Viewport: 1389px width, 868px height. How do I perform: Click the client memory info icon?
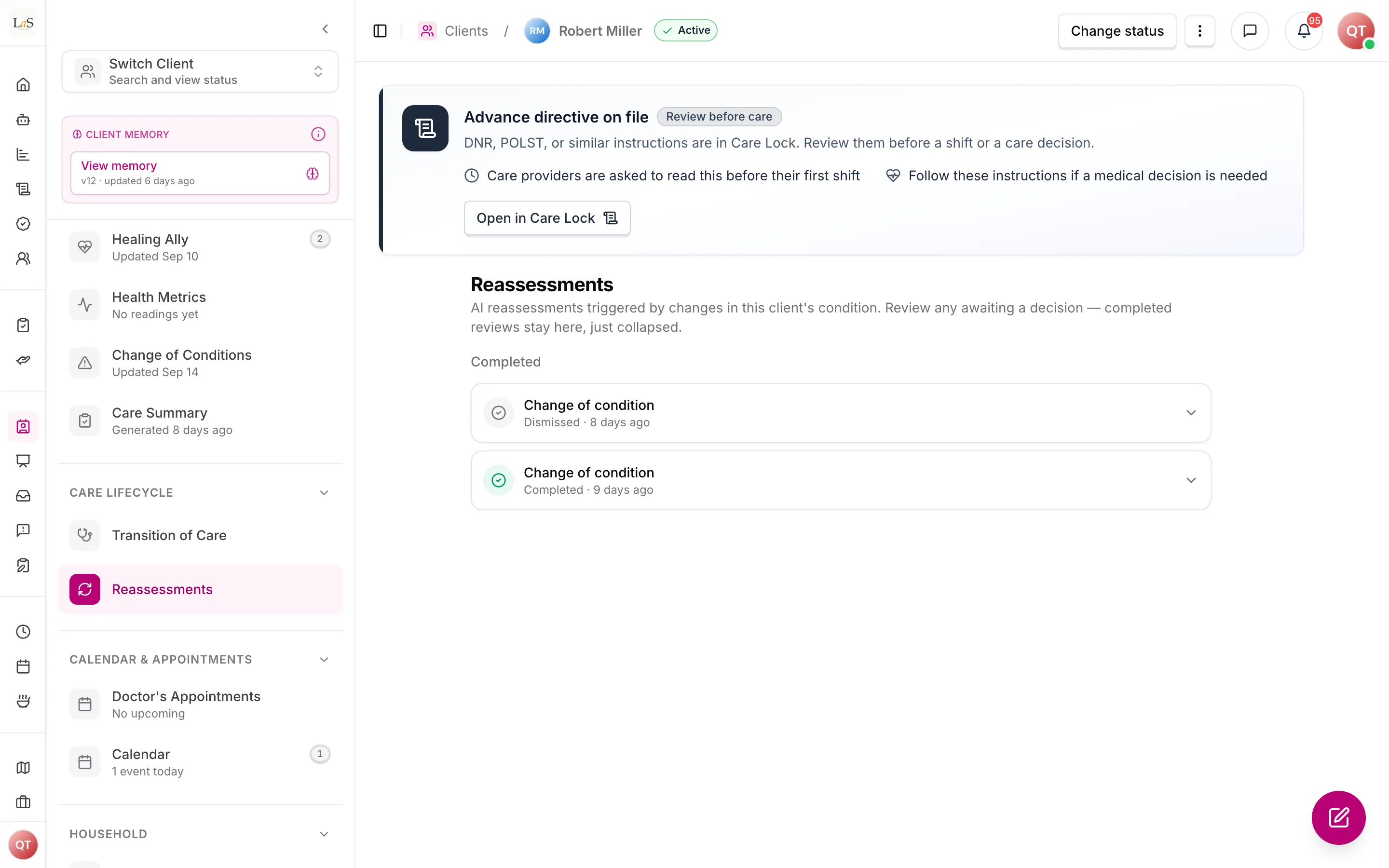tap(318, 135)
